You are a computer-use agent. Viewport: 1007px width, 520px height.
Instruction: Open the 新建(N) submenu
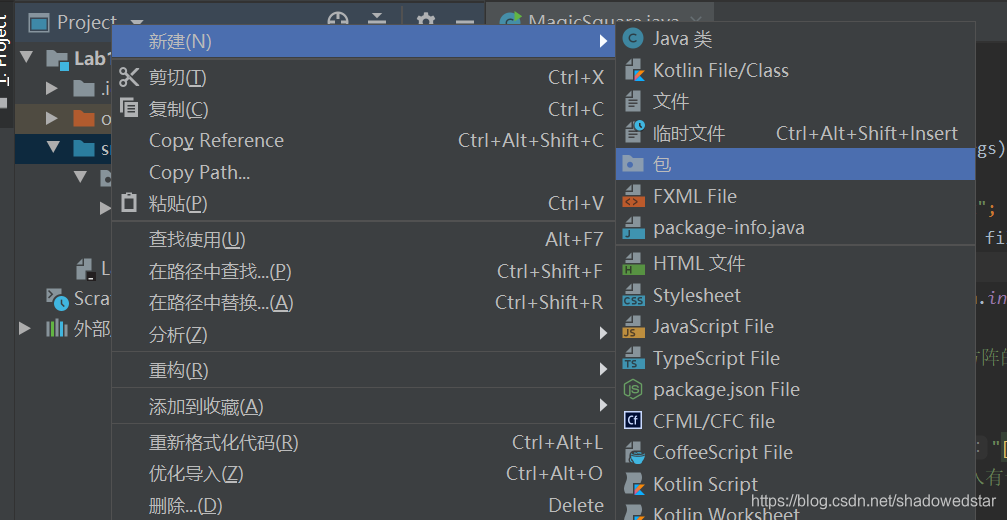click(363, 41)
